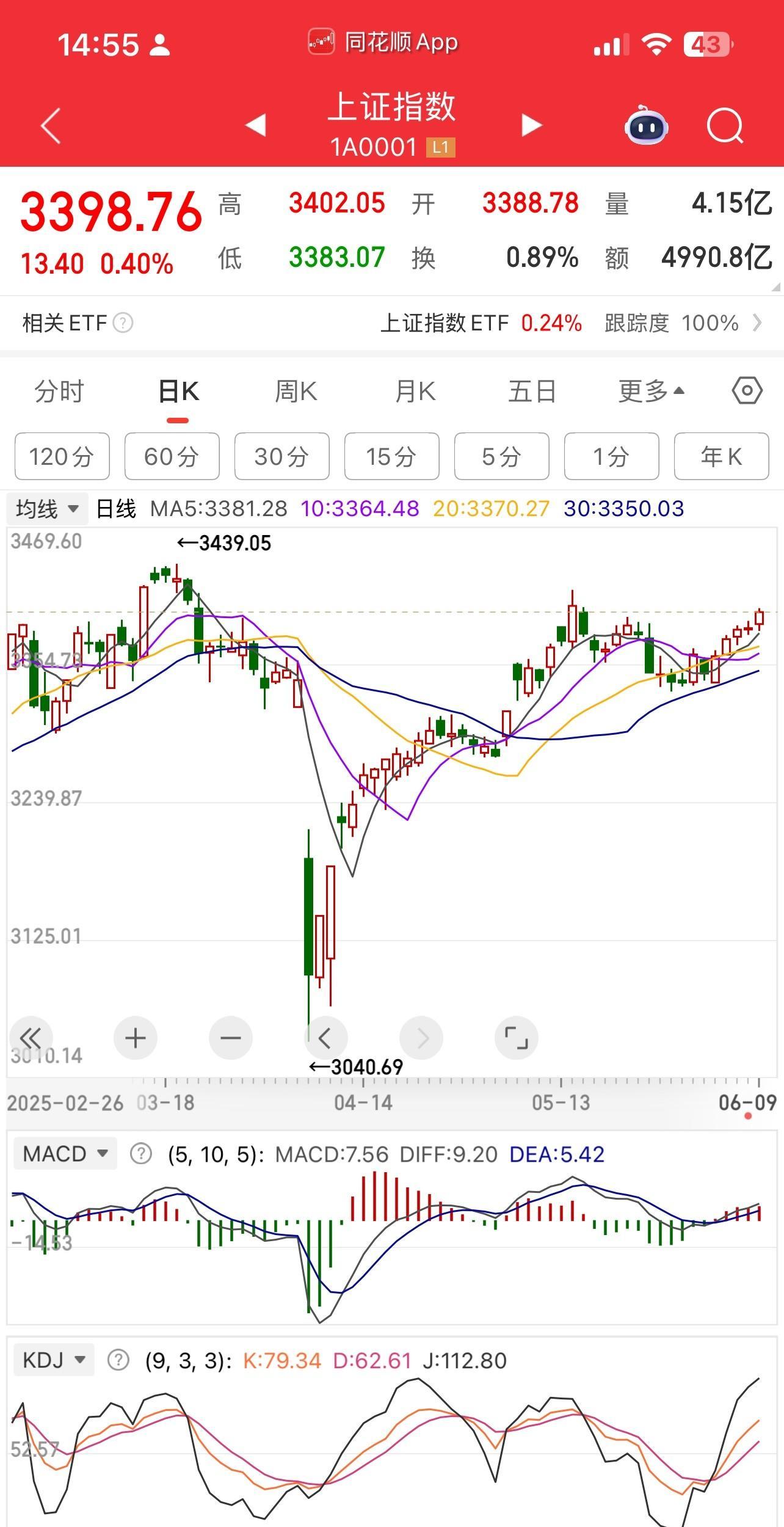Image resolution: width=784 pixels, height=1527 pixels.
Task: Tap the low value 3383.07
Action: (x=336, y=257)
